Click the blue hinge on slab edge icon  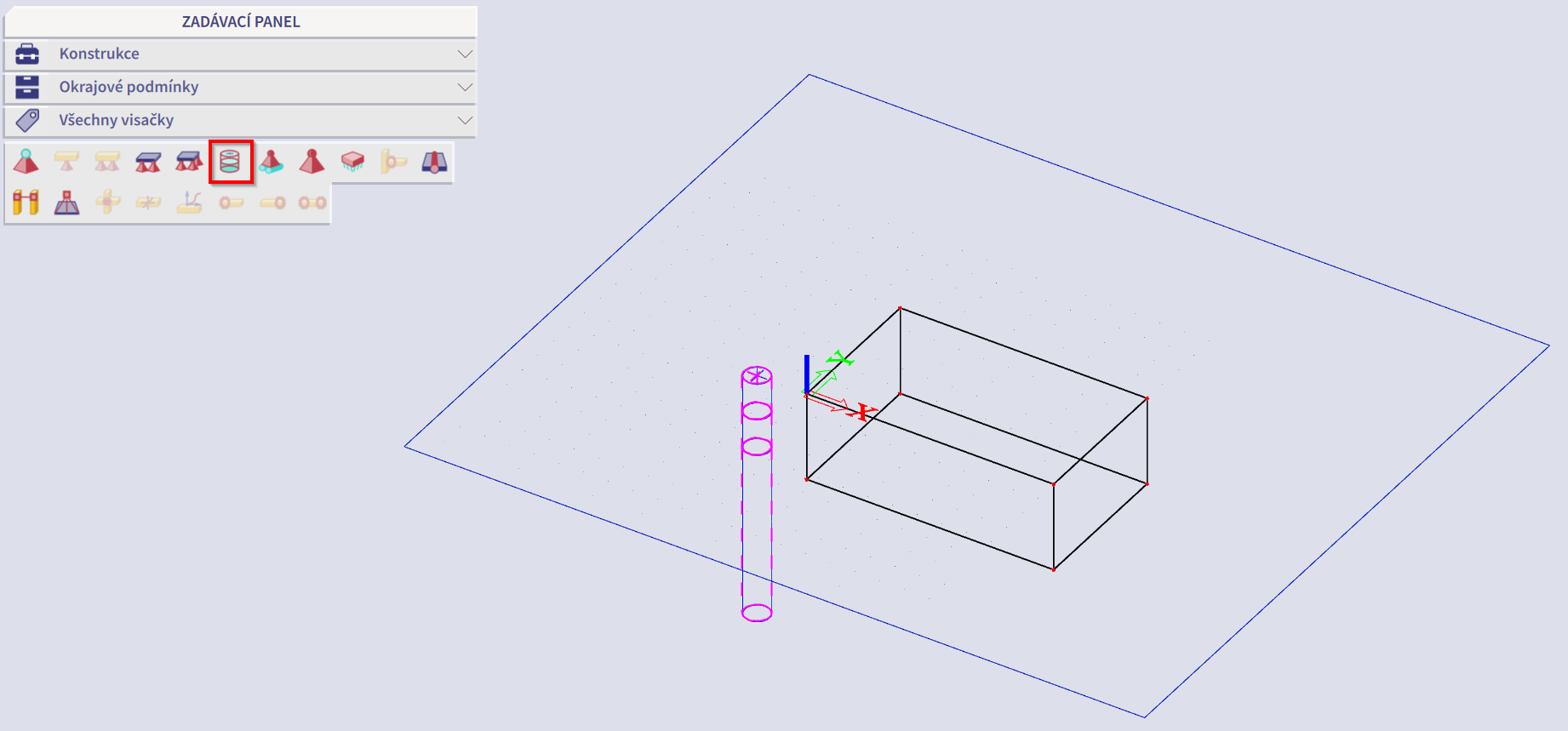click(434, 162)
